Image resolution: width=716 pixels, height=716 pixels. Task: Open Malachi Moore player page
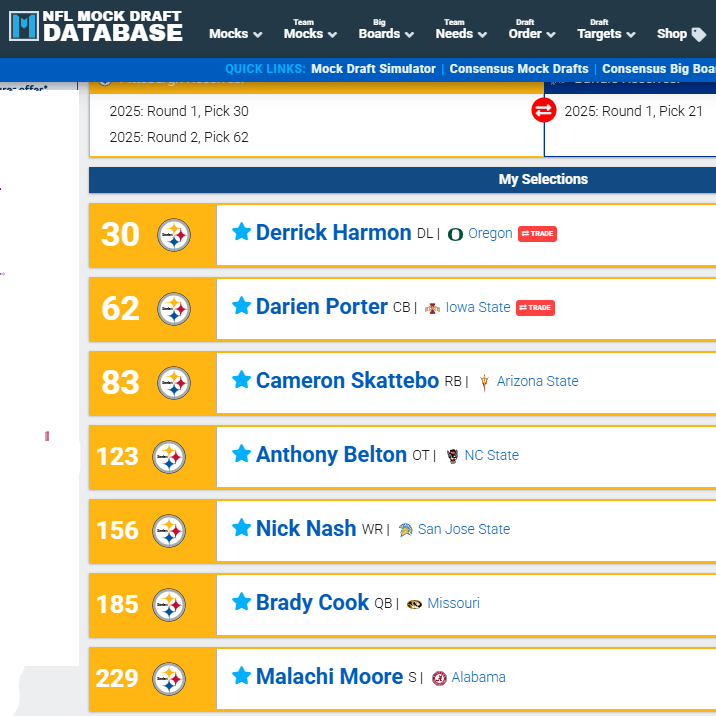(329, 676)
